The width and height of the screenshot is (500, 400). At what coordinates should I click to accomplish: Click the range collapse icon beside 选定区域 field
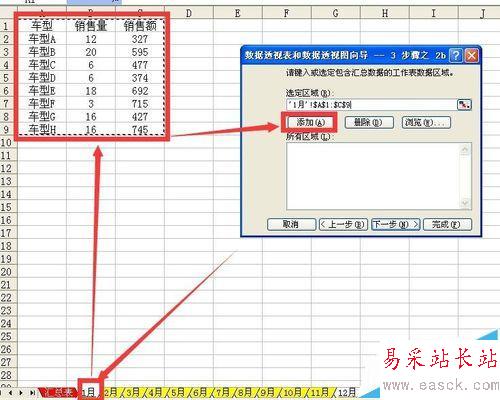pyautogui.click(x=464, y=105)
